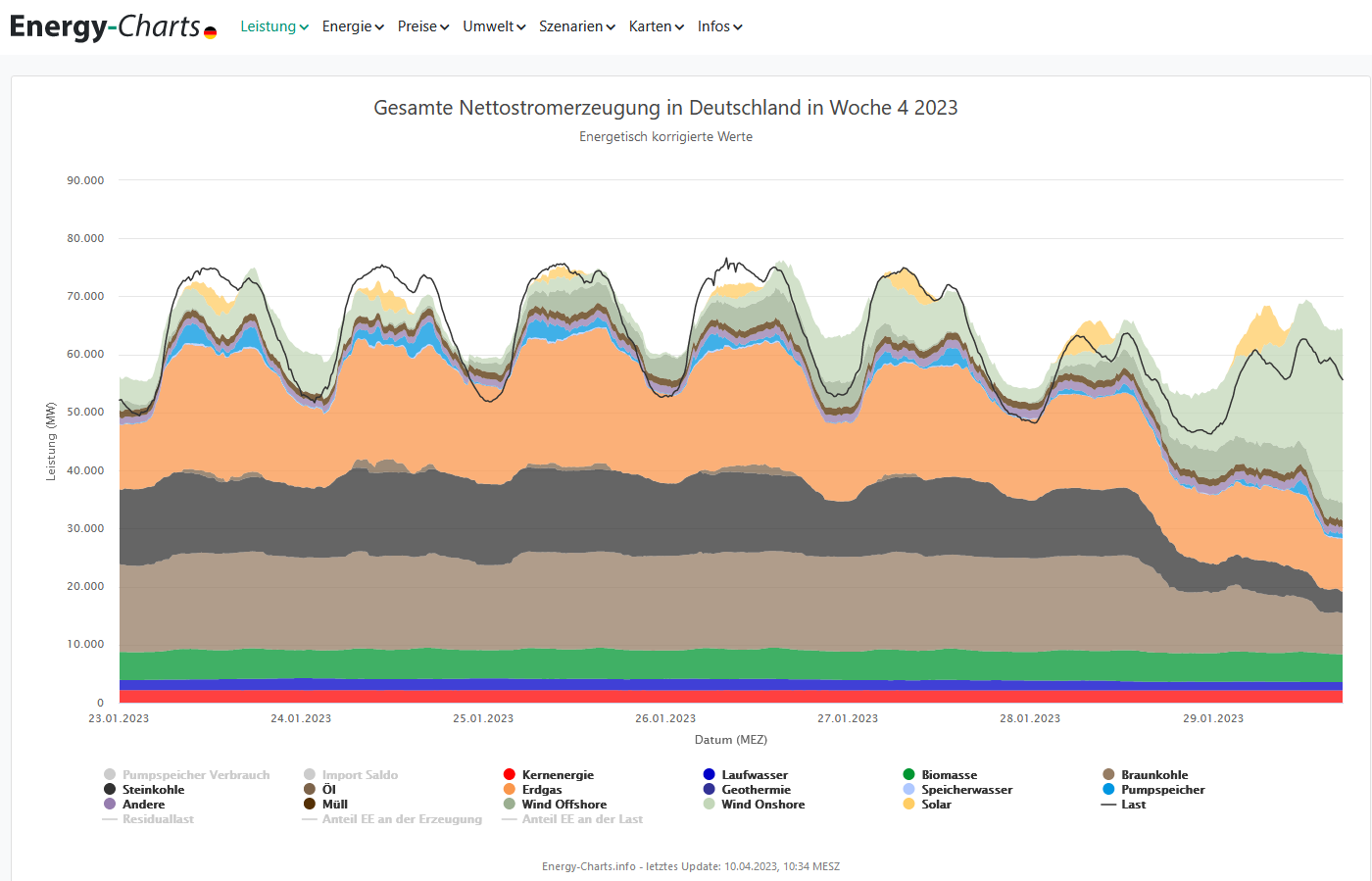The image size is (1372, 881).
Task: Open the Szenarien menu
Action: pos(577,26)
